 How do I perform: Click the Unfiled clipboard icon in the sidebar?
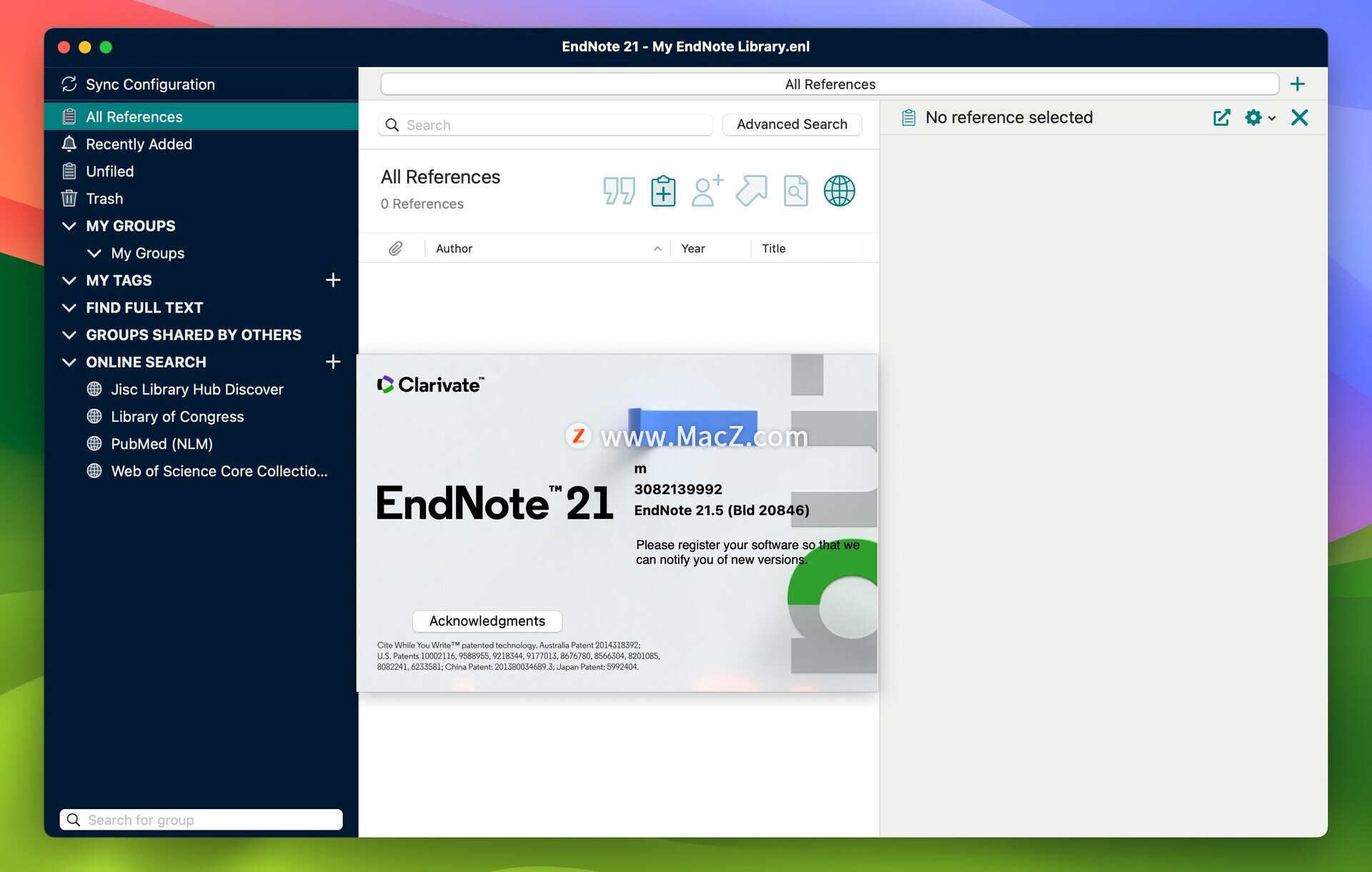coord(69,171)
